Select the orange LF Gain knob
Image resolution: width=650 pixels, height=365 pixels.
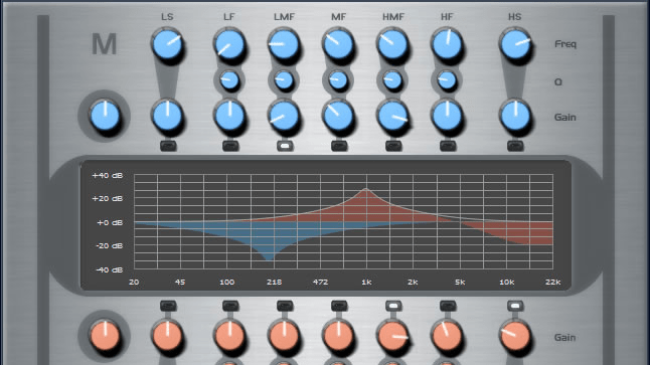point(229,335)
